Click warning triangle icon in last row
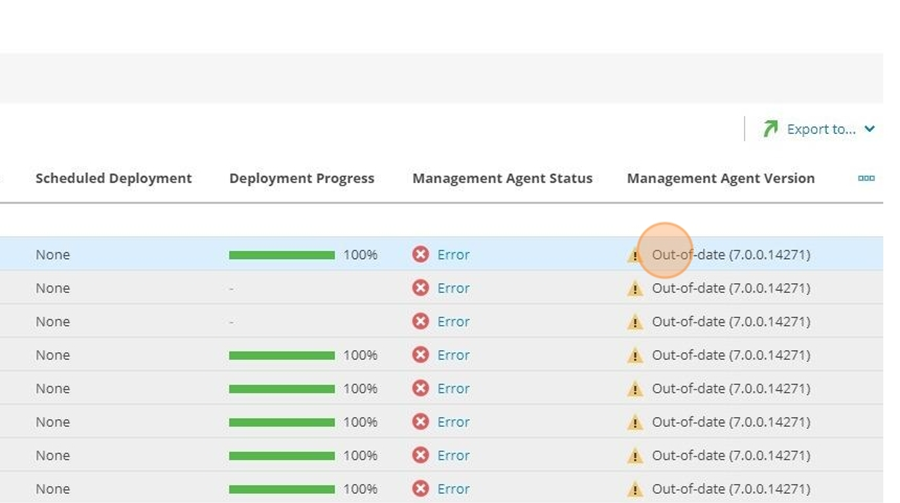 [635, 489]
